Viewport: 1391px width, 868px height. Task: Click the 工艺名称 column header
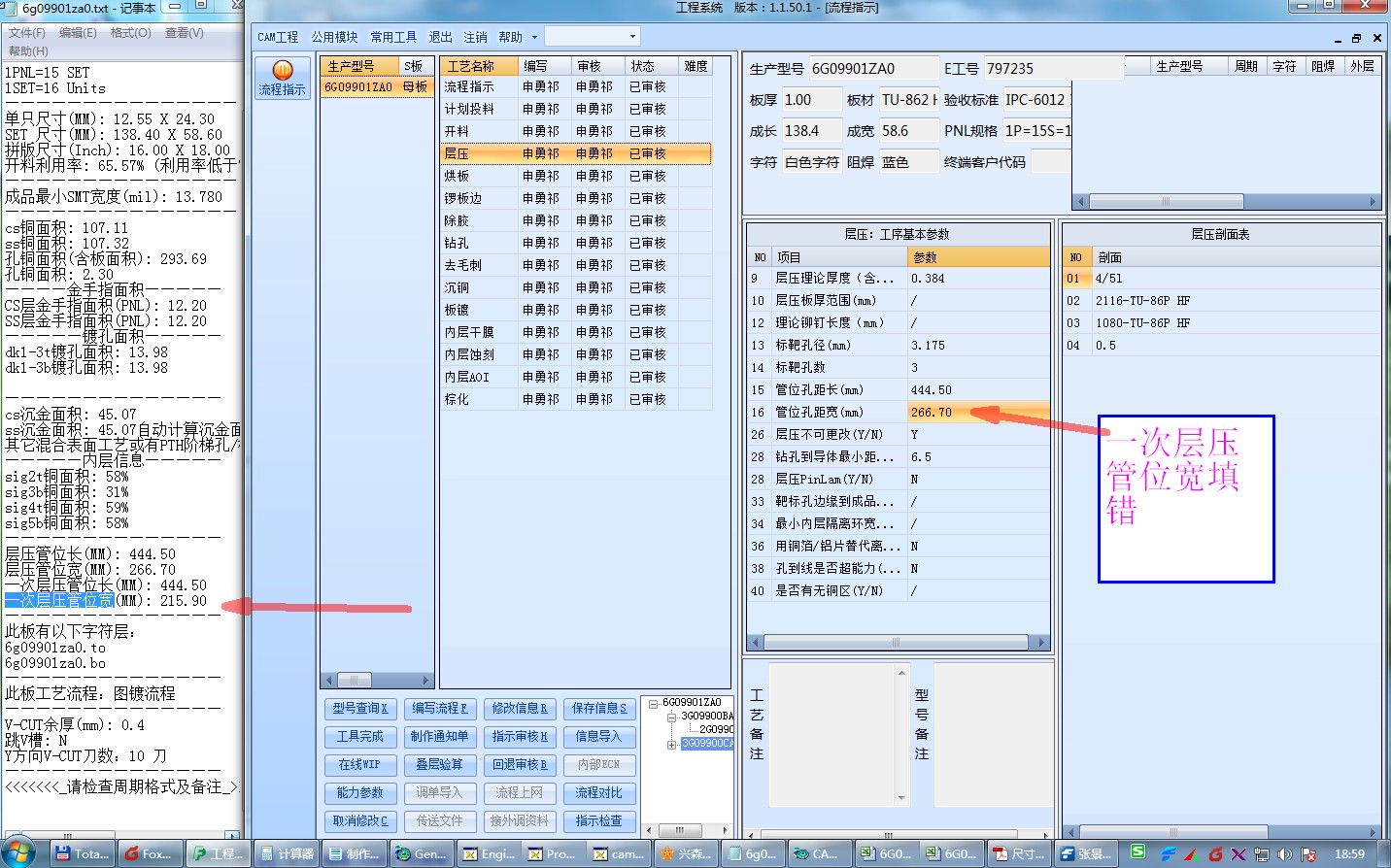478,66
